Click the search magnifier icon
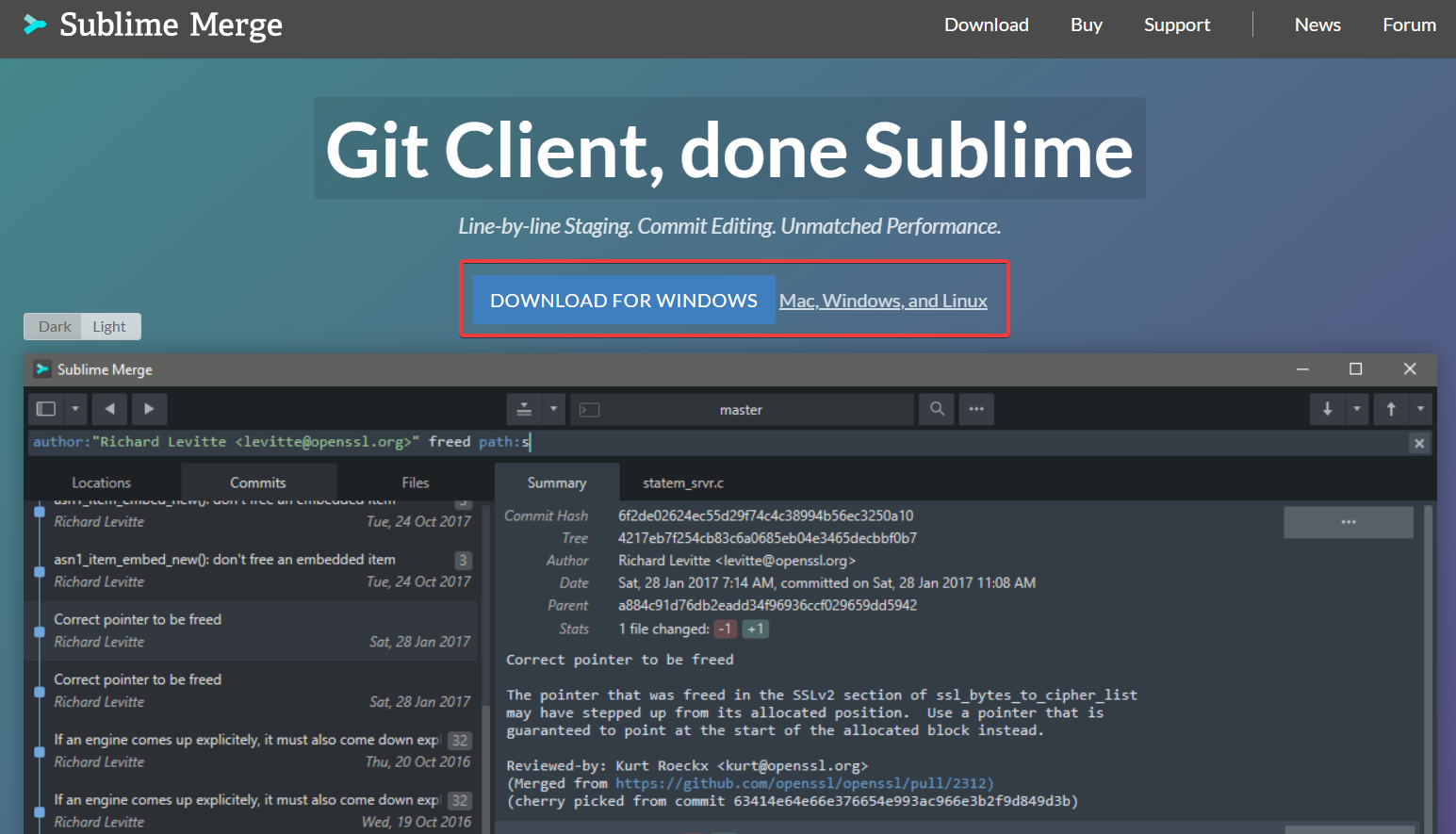The height and width of the screenshot is (834, 1456). (x=937, y=409)
